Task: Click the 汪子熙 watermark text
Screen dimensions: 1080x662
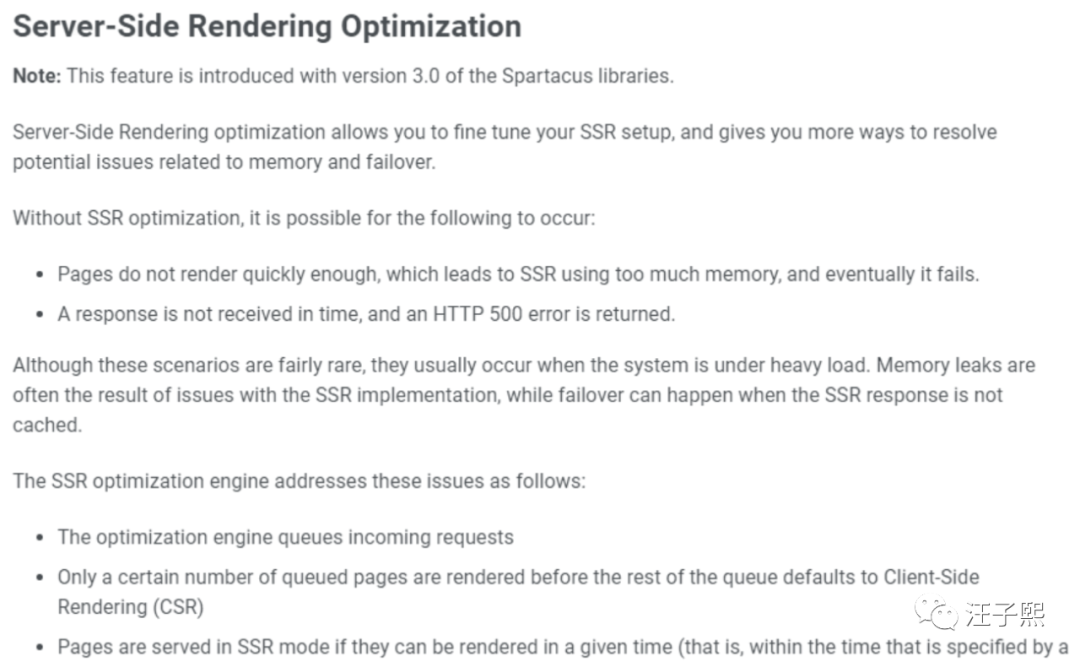Action: [1005, 614]
